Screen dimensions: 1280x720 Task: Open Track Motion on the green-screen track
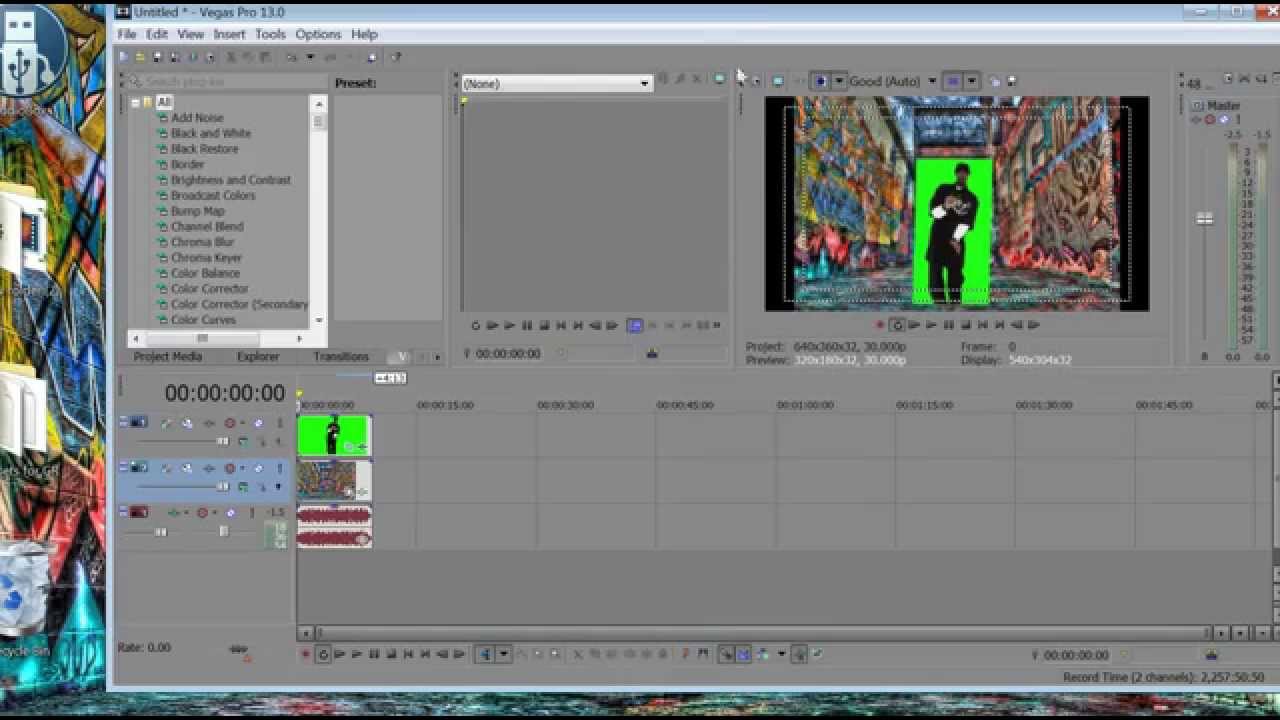[187, 423]
